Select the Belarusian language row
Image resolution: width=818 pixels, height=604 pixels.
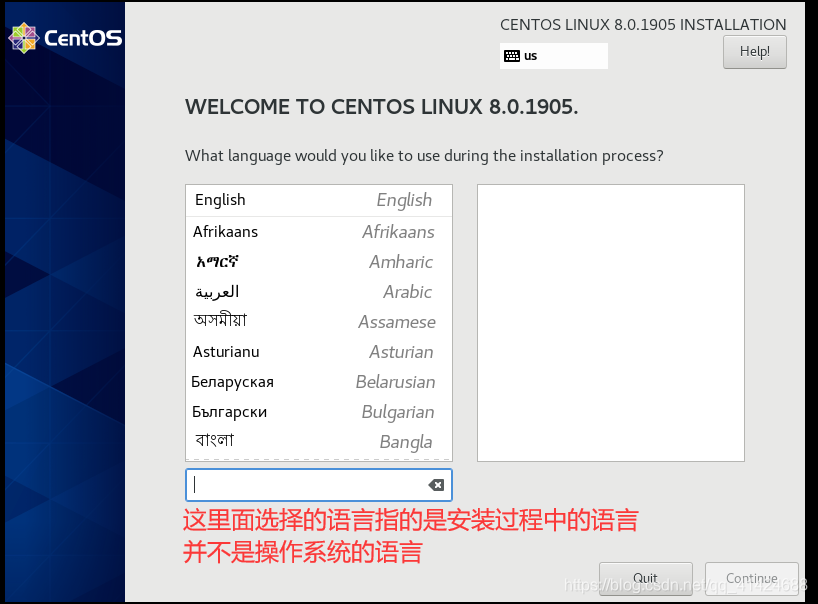pos(319,382)
